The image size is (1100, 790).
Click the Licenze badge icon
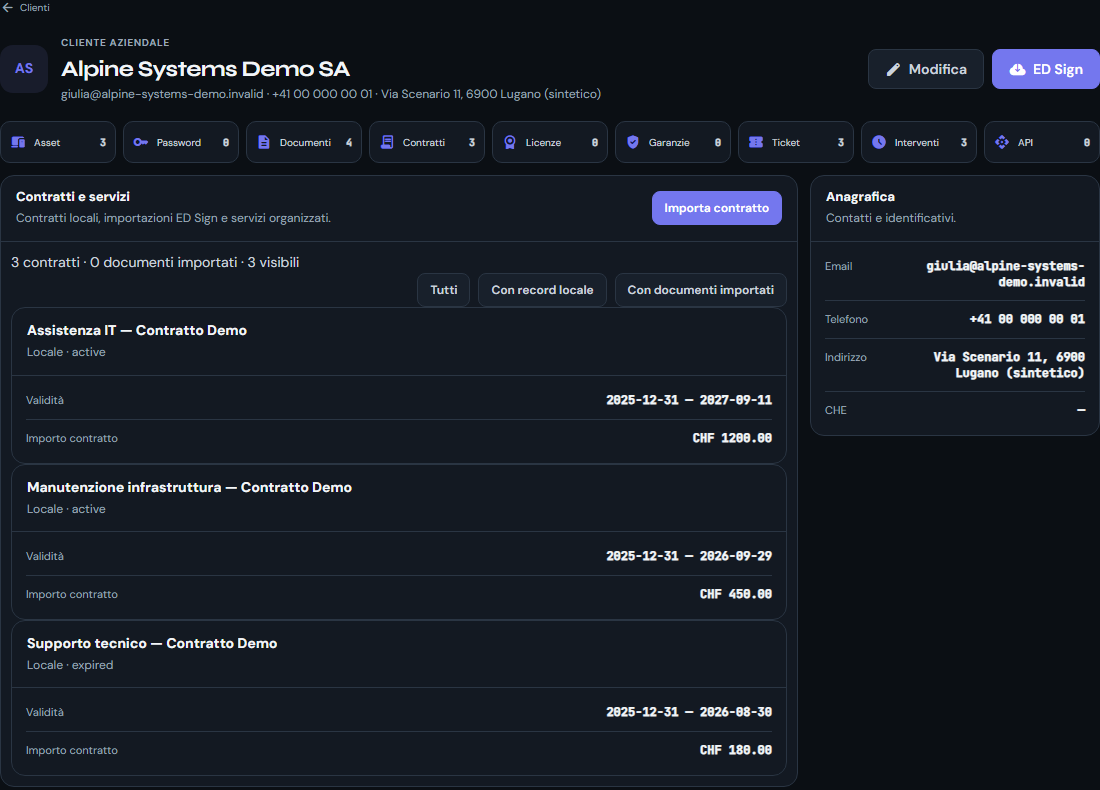point(510,142)
